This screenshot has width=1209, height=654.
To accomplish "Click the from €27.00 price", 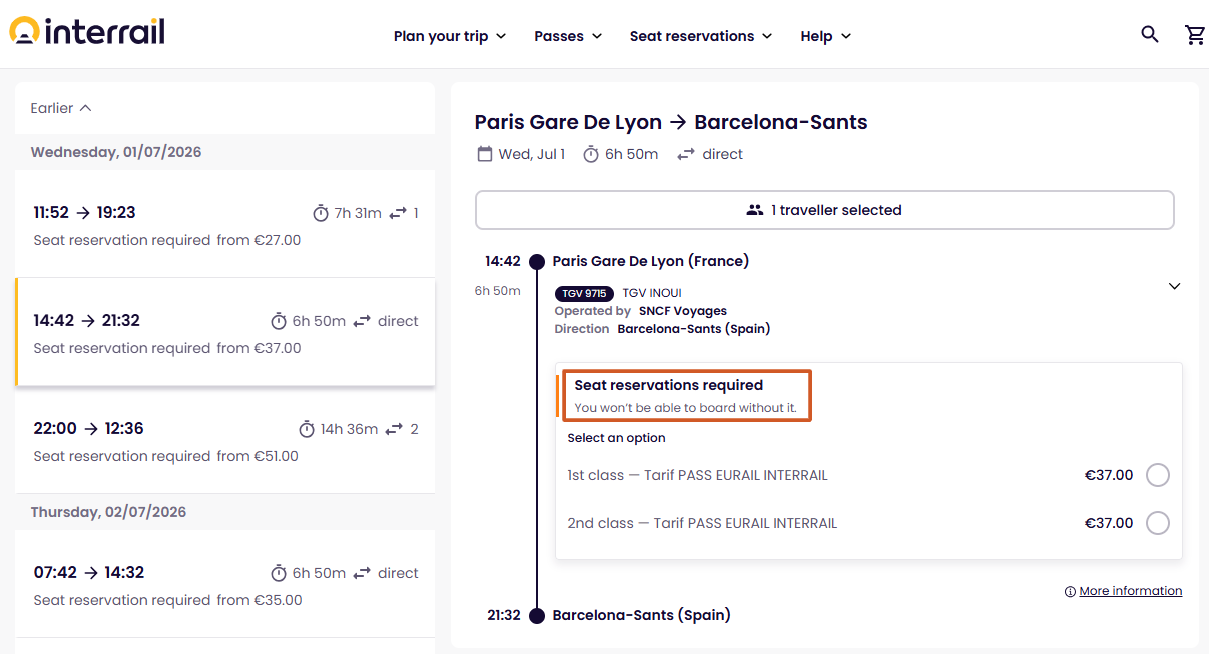I will (259, 240).
